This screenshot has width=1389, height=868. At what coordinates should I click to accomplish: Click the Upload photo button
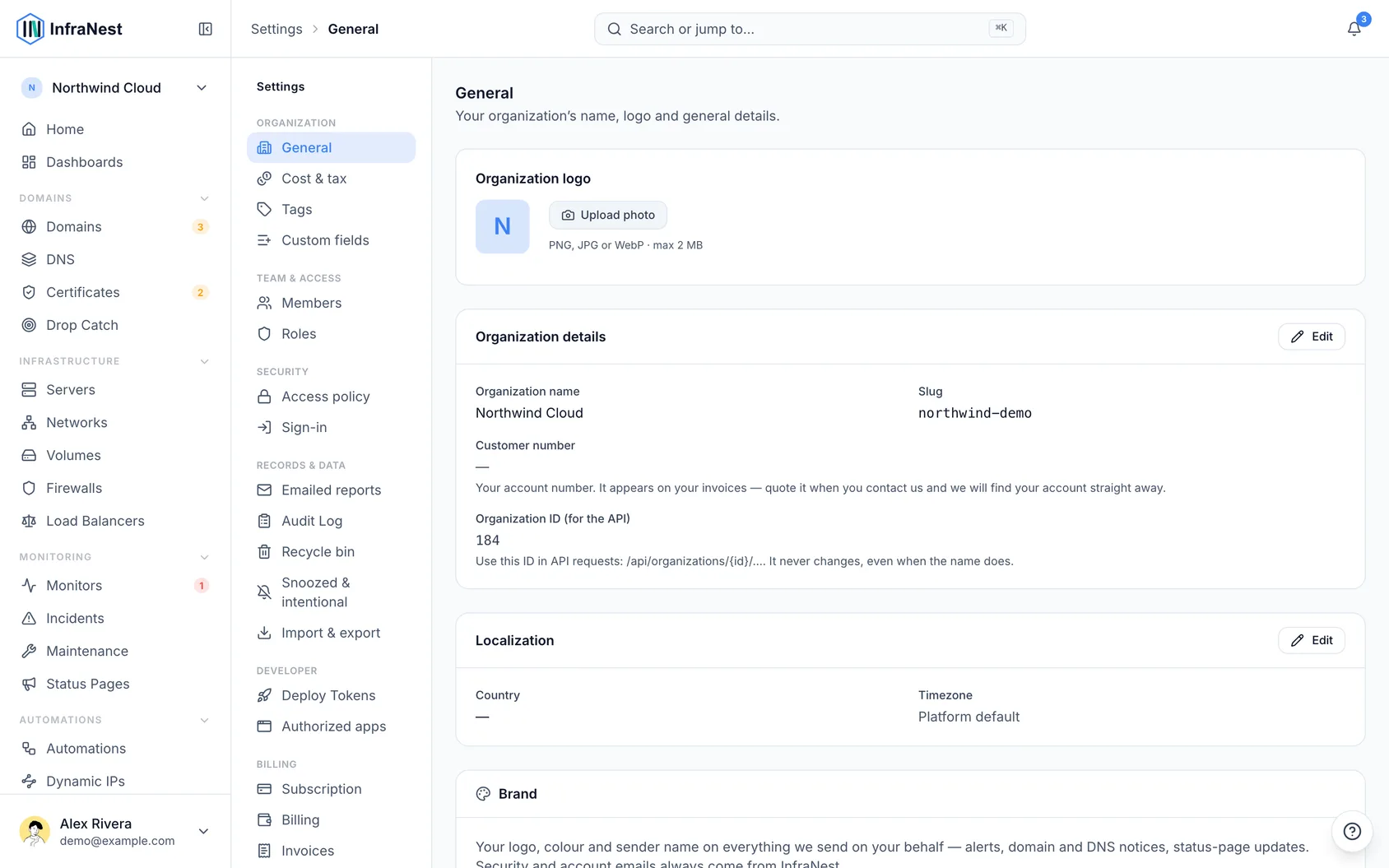click(608, 215)
